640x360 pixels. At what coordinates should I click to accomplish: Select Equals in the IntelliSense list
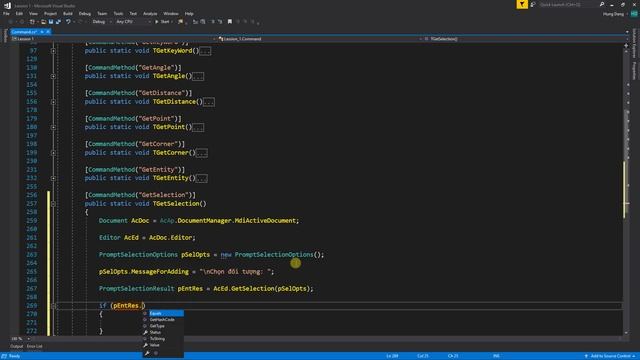pos(163,313)
